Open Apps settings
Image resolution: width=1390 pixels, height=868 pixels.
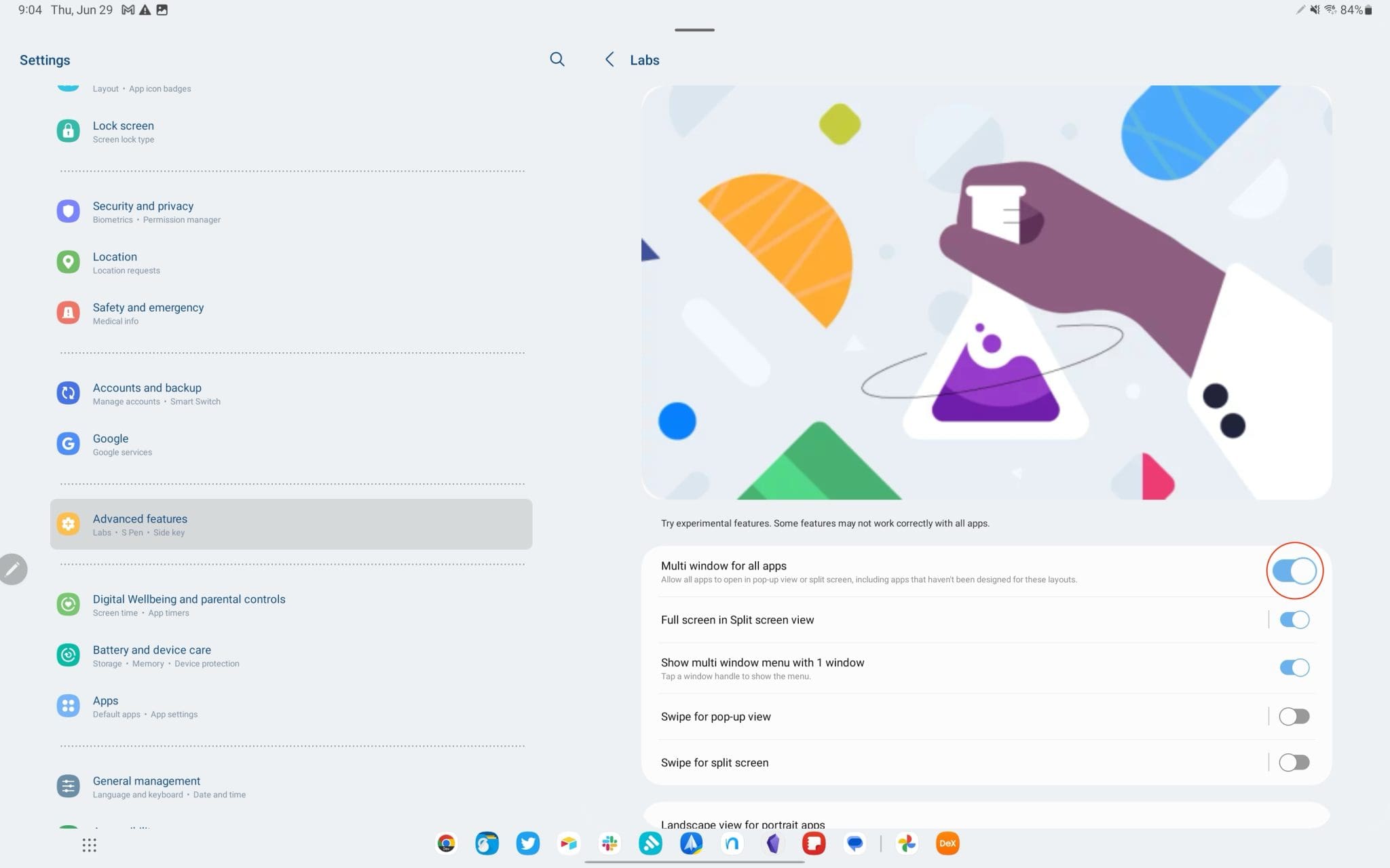(x=291, y=706)
